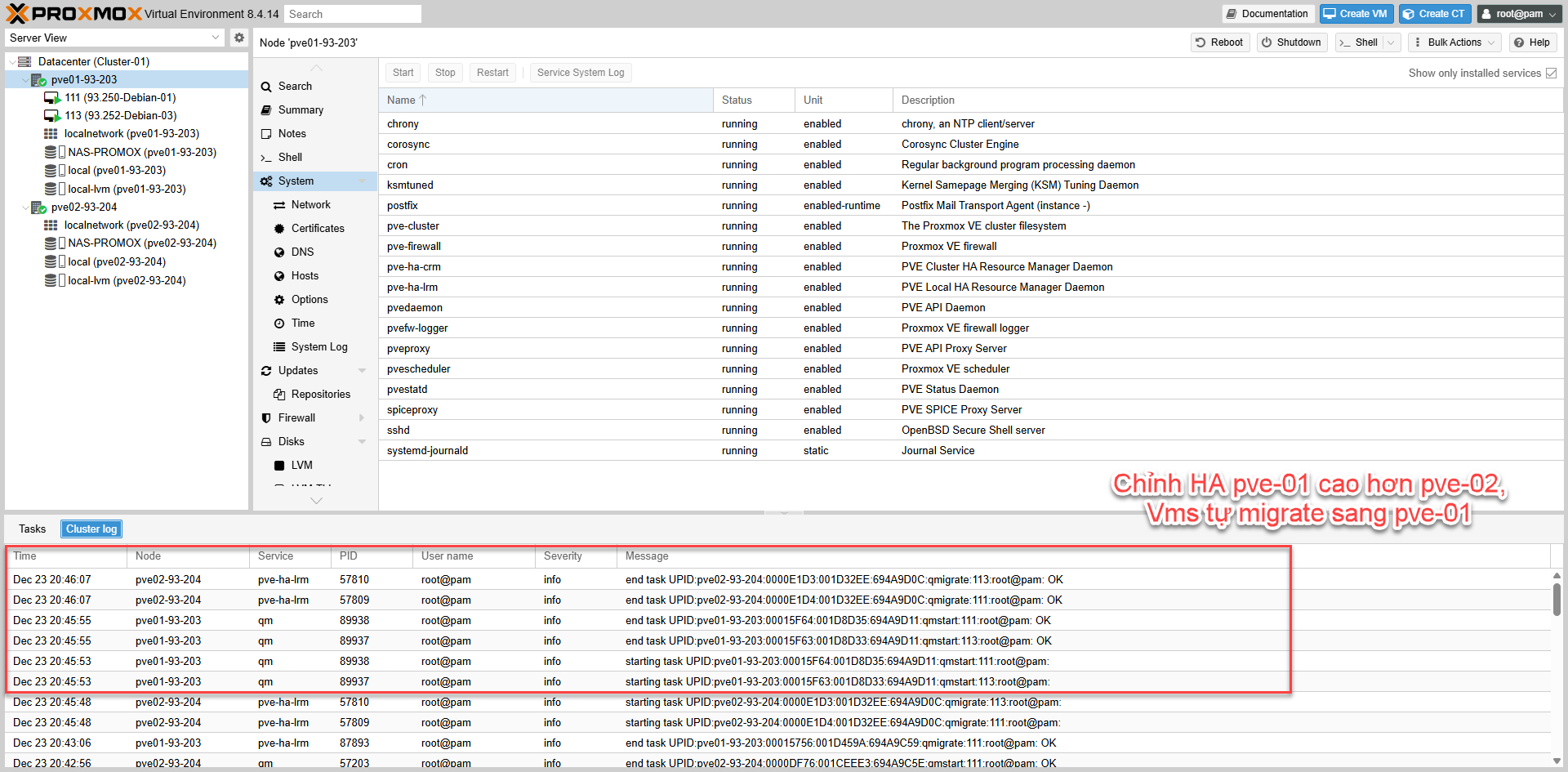Select the Cluster log tab
The height and width of the screenshot is (772, 1568).
click(91, 529)
